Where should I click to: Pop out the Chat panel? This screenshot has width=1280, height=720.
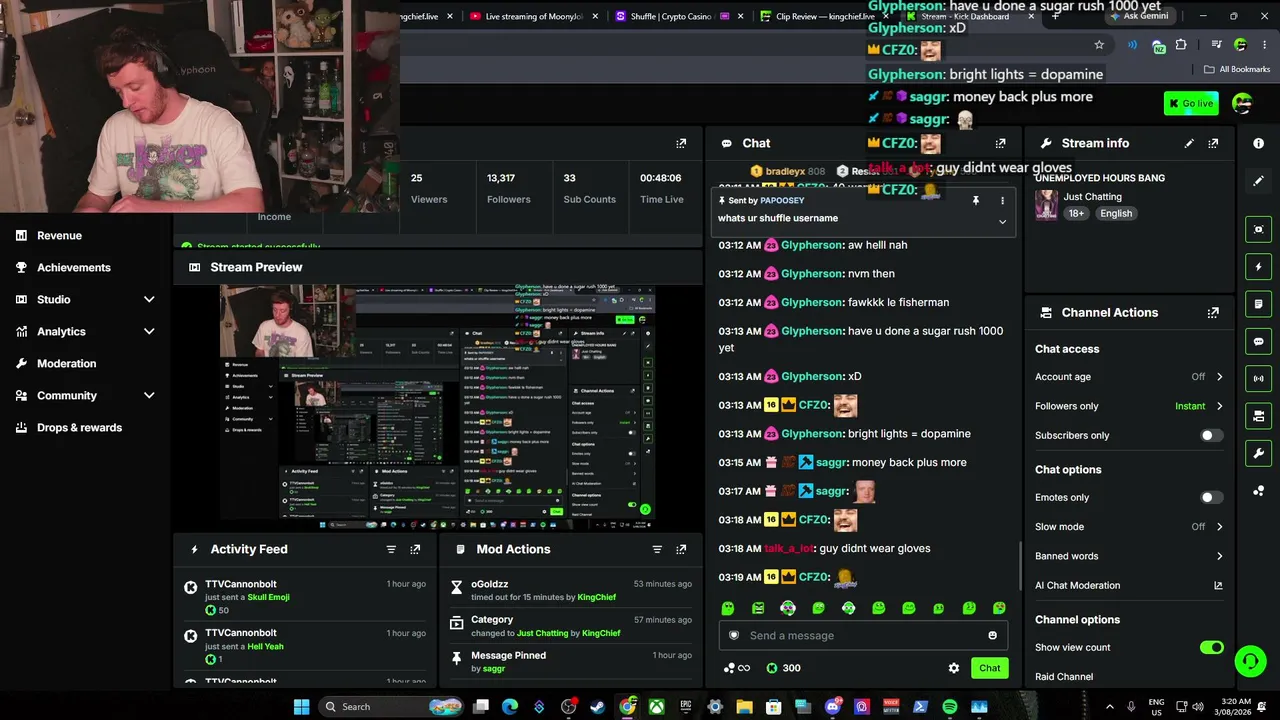point(1000,143)
